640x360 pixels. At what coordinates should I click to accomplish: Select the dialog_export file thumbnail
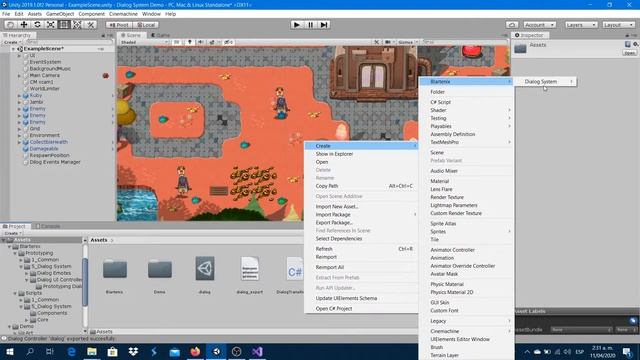[x=250, y=268]
